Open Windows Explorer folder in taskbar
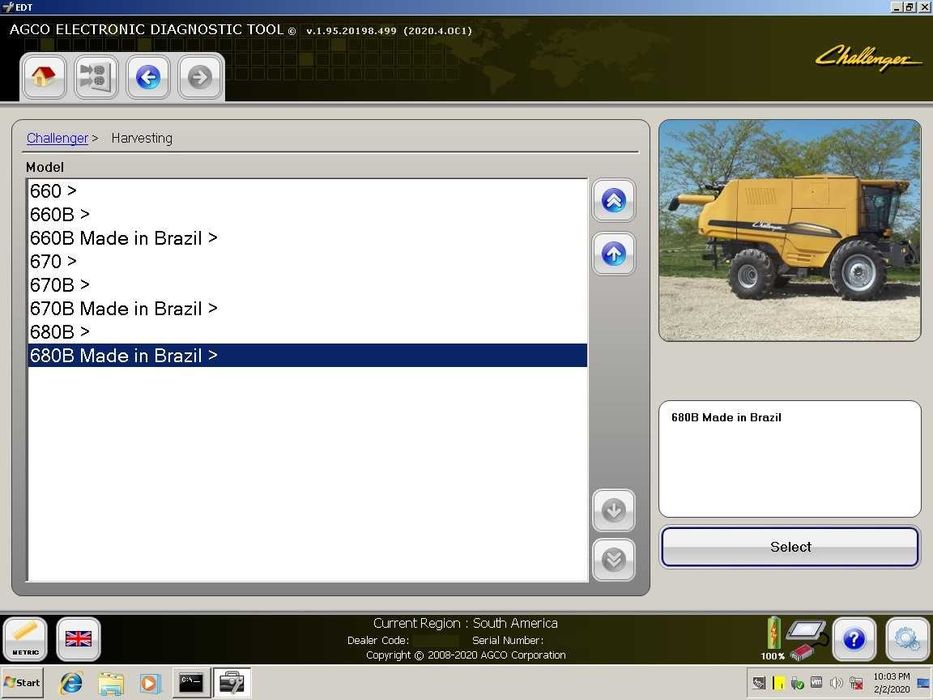This screenshot has height=700, width=933. click(111, 683)
